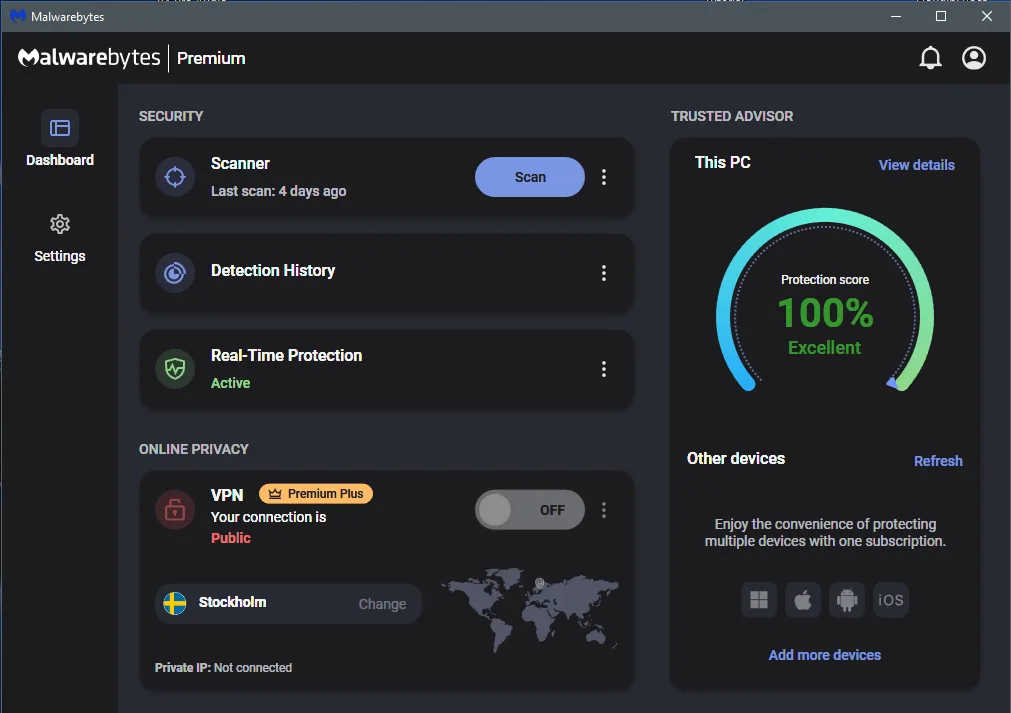Open the Settings gear icon
This screenshot has width=1011, height=713.
coord(60,224)
